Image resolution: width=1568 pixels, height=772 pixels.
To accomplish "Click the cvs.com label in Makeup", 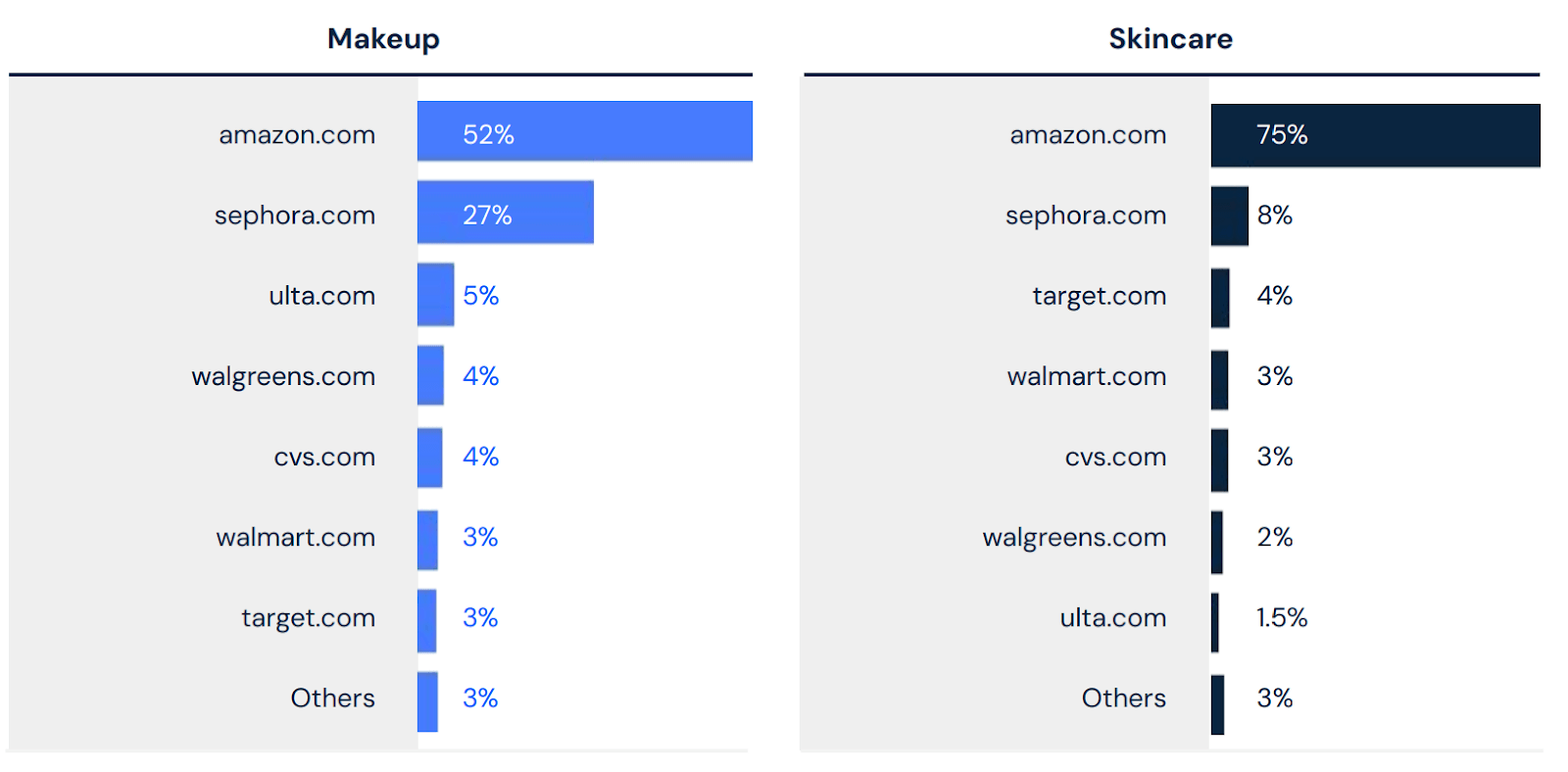I will (324, 458).
